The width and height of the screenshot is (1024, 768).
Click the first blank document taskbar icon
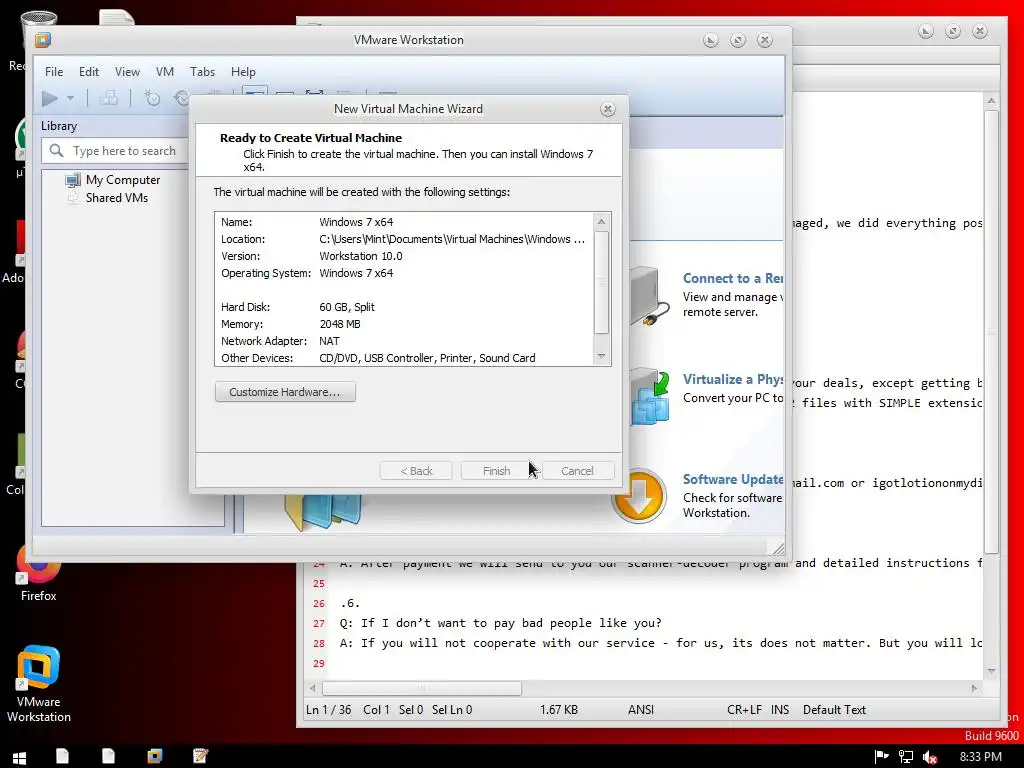(x=63, y=756)
